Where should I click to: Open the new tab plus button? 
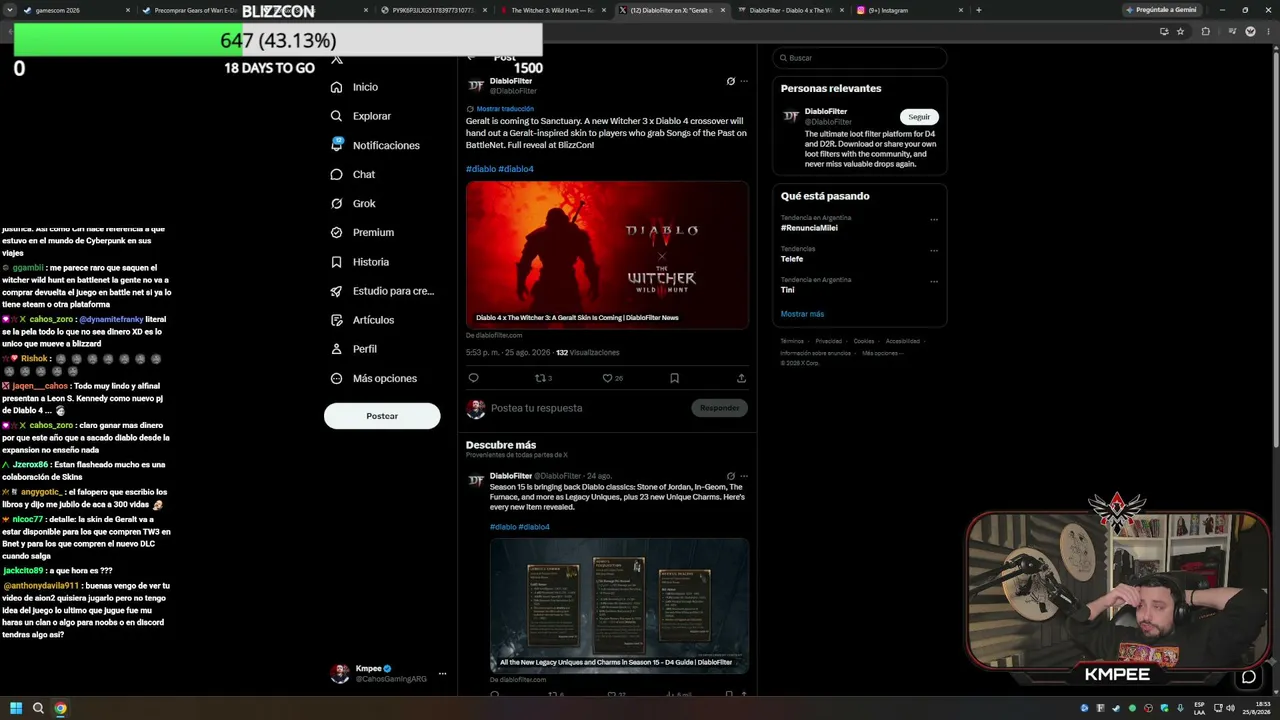click(x=978, y=10)
